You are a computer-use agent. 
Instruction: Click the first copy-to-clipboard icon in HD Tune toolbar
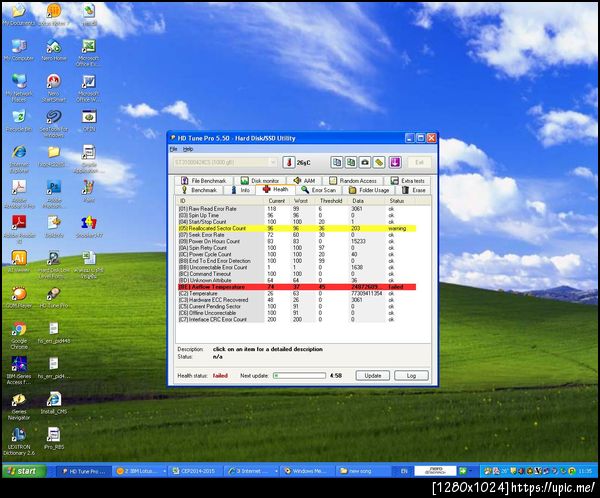(337, 162)
